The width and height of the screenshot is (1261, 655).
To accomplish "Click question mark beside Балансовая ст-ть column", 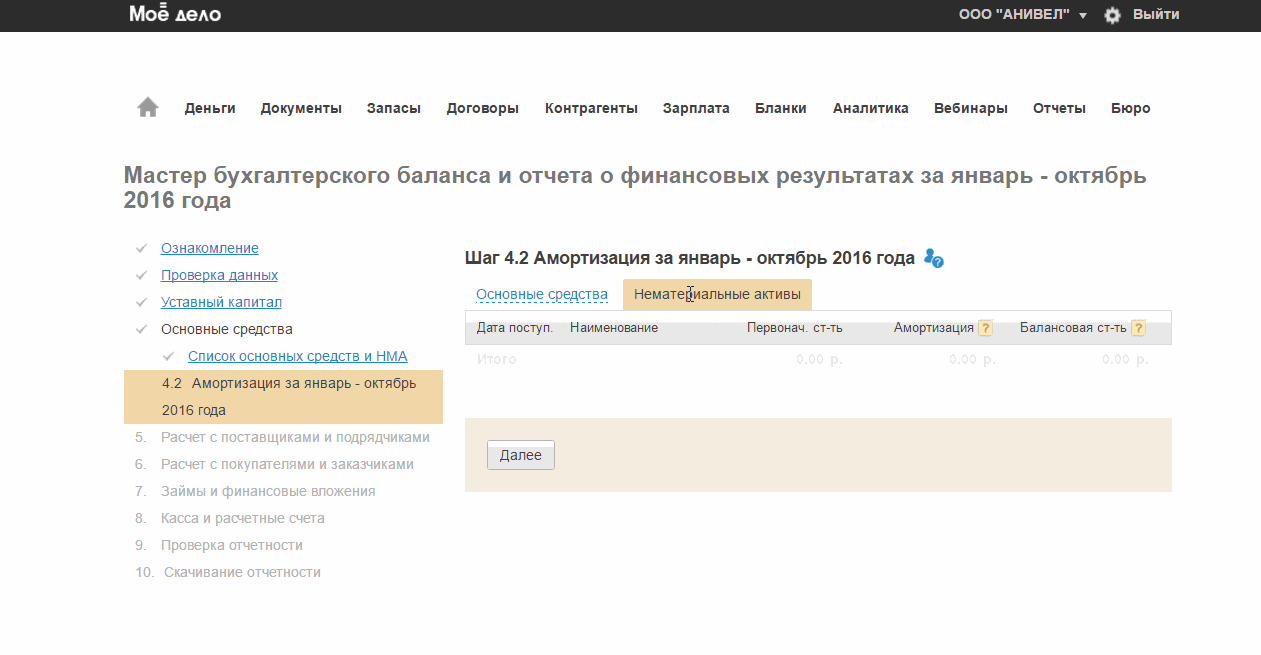I will [1137, 328].
